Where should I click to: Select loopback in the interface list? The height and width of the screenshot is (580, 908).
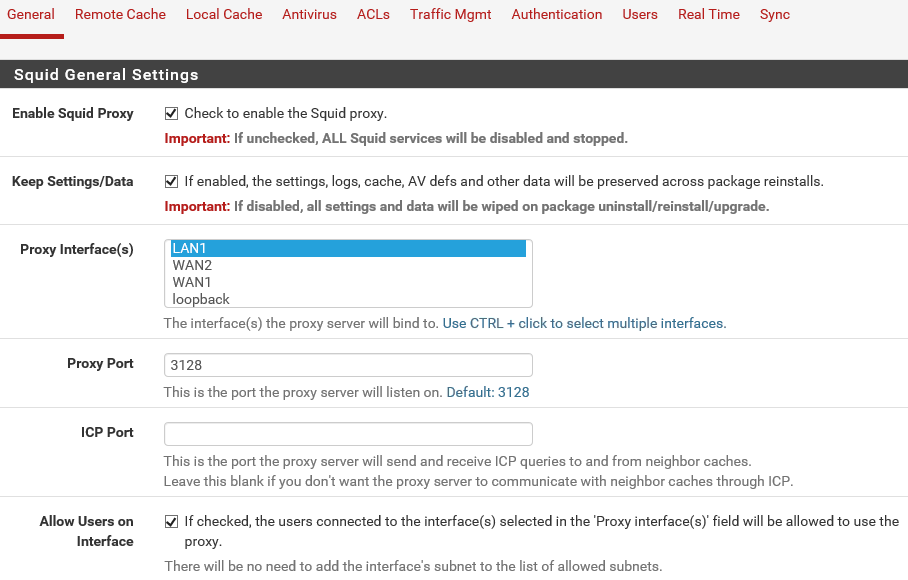348,299
